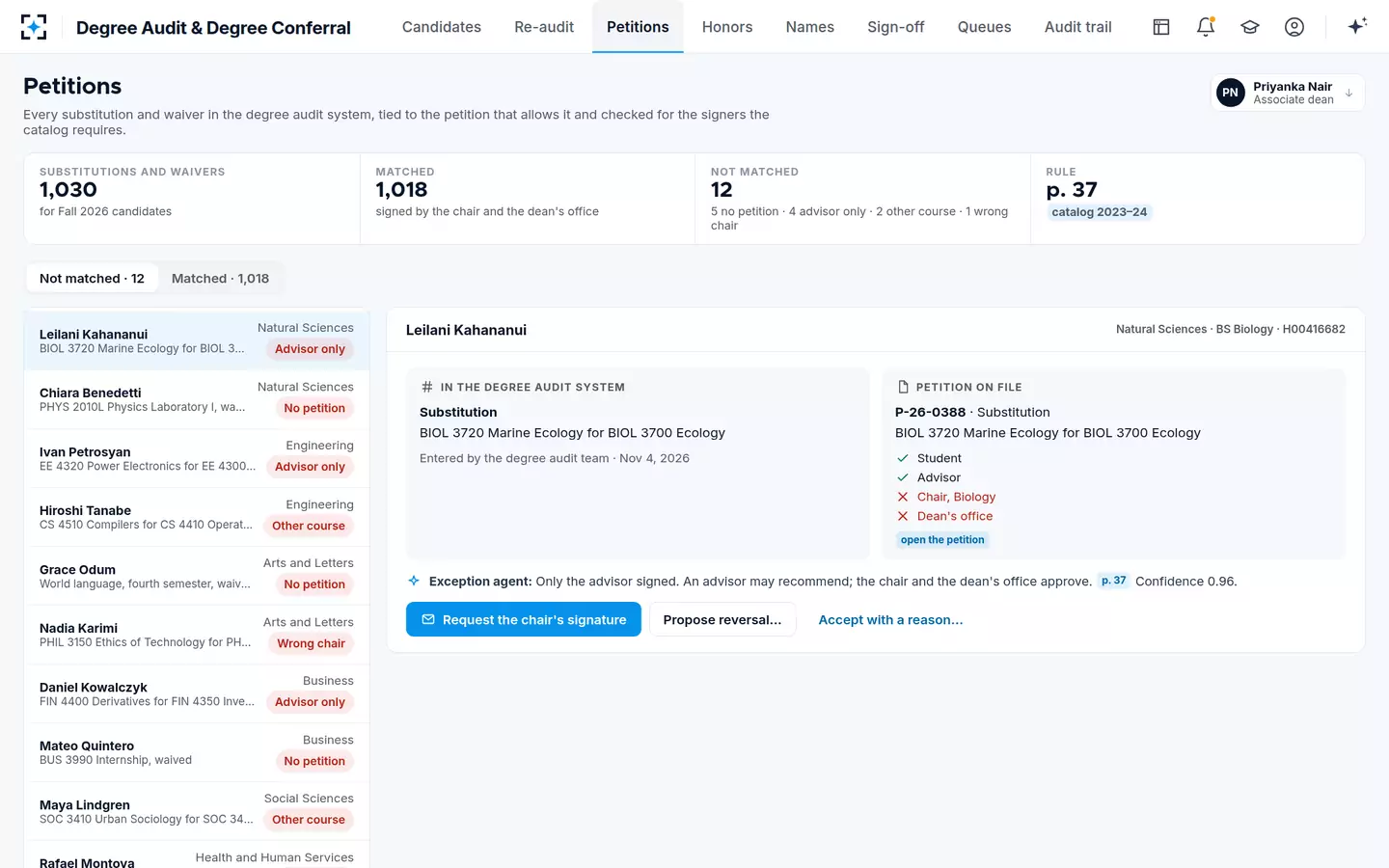1389x868 pixels.
Task: Select Daniel Kowalczyk's row
Action: point(197,693)
